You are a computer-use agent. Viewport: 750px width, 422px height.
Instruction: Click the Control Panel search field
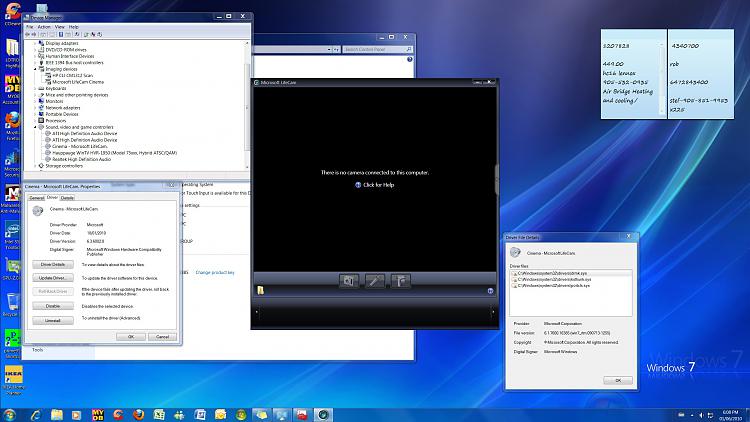pos(377,49)
